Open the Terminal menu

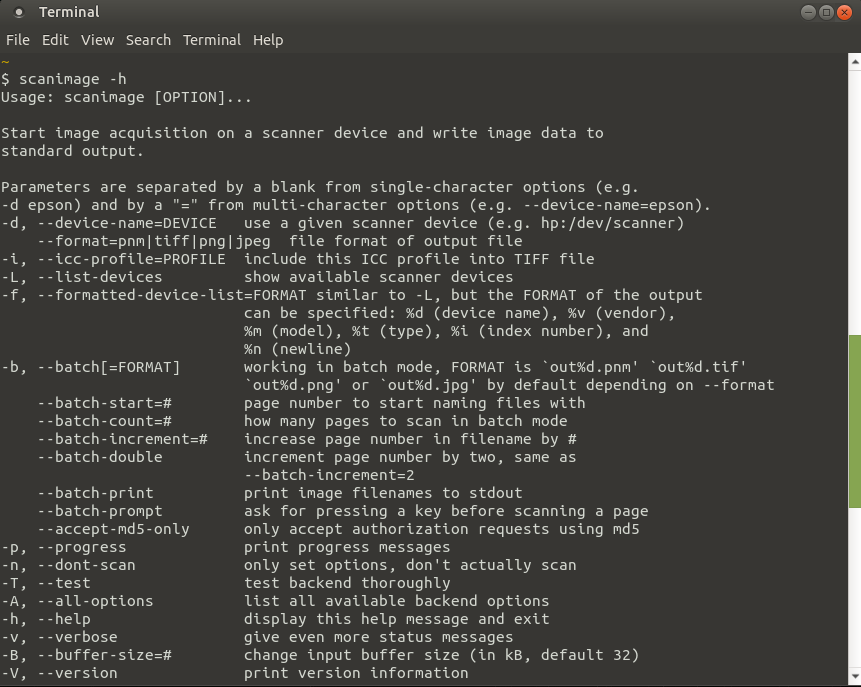tap(212, 40)
